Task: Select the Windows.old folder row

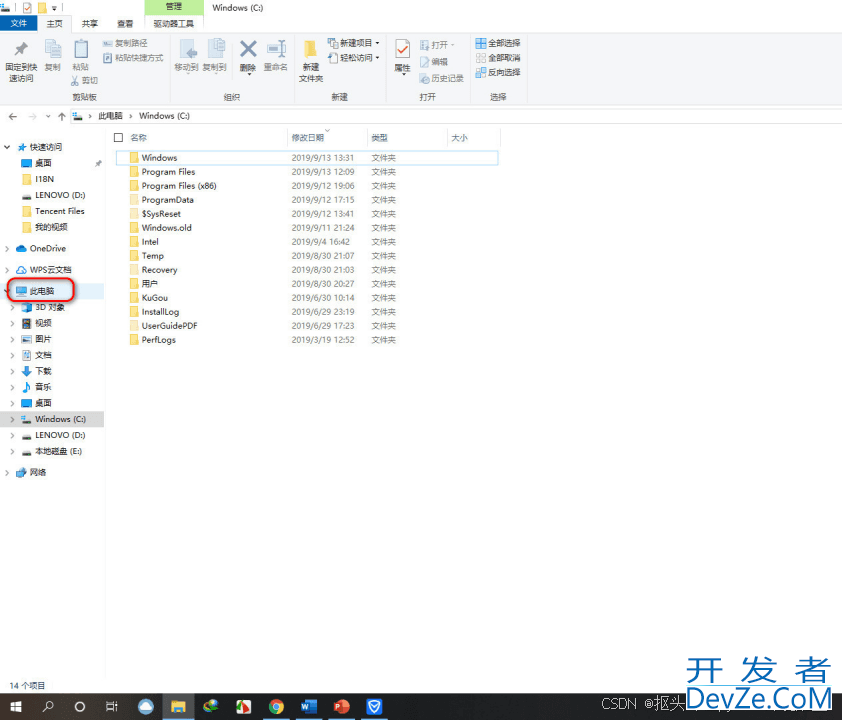Action: tap(166, 228)
